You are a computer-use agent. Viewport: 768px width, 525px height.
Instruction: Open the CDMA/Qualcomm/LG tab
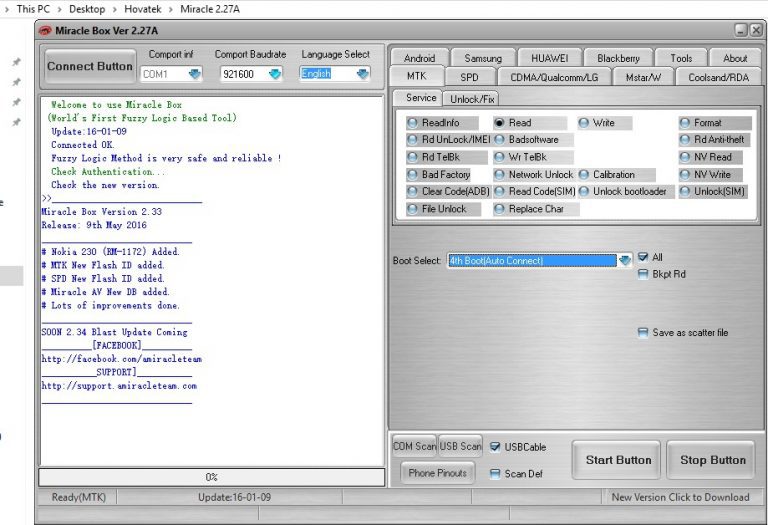pos(554,77)
